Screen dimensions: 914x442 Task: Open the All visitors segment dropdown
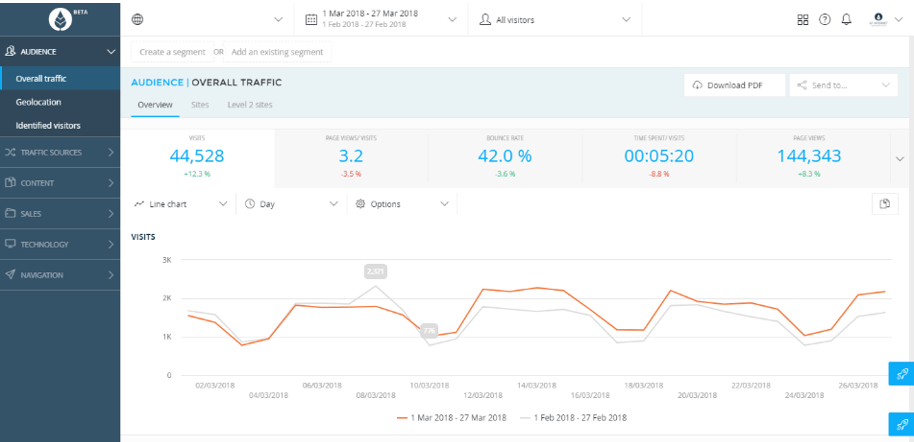pyautogui.click(x=555, y=19)
